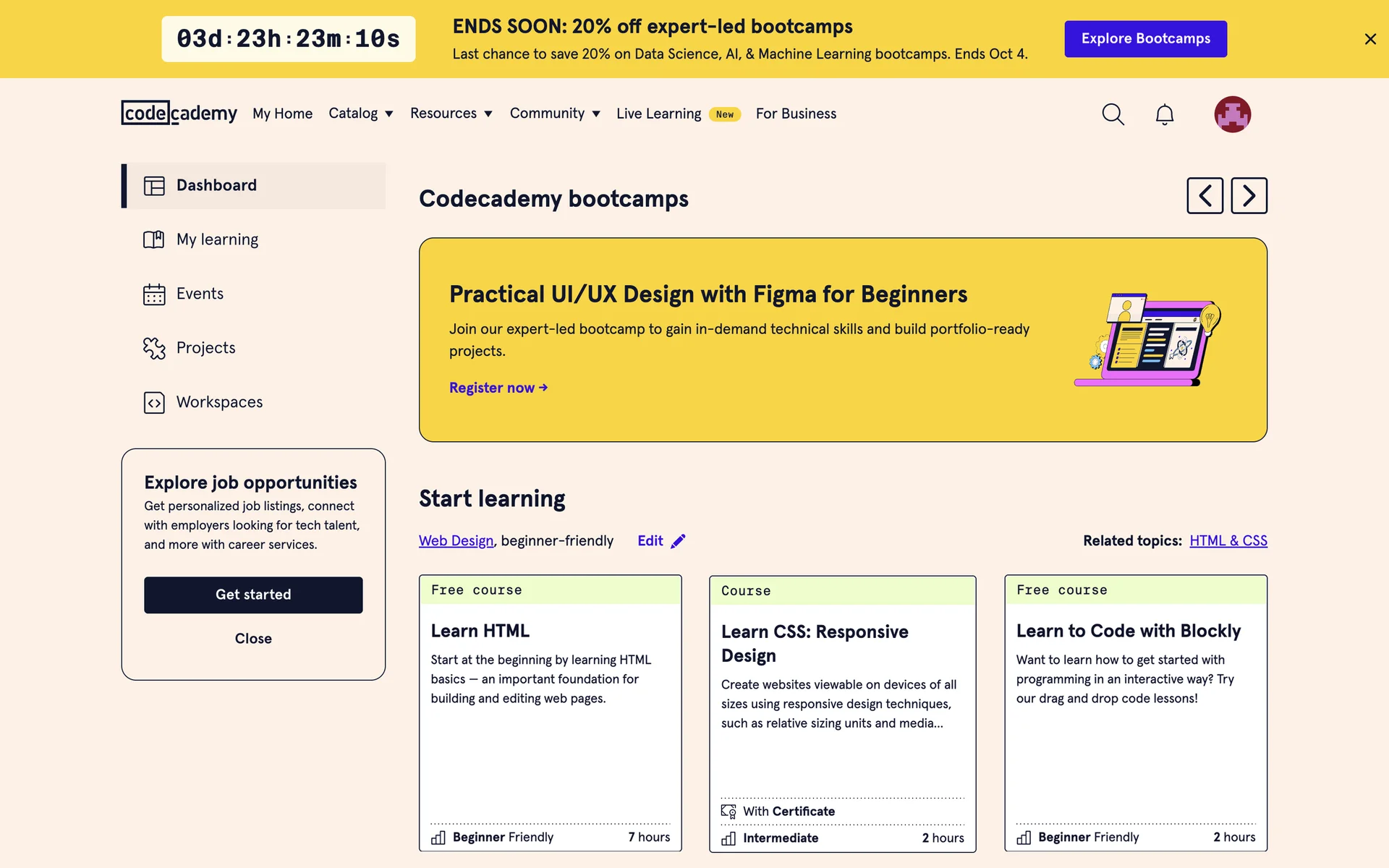Open the user profile avatar

pyautogui.click(x=1232, y=114)
